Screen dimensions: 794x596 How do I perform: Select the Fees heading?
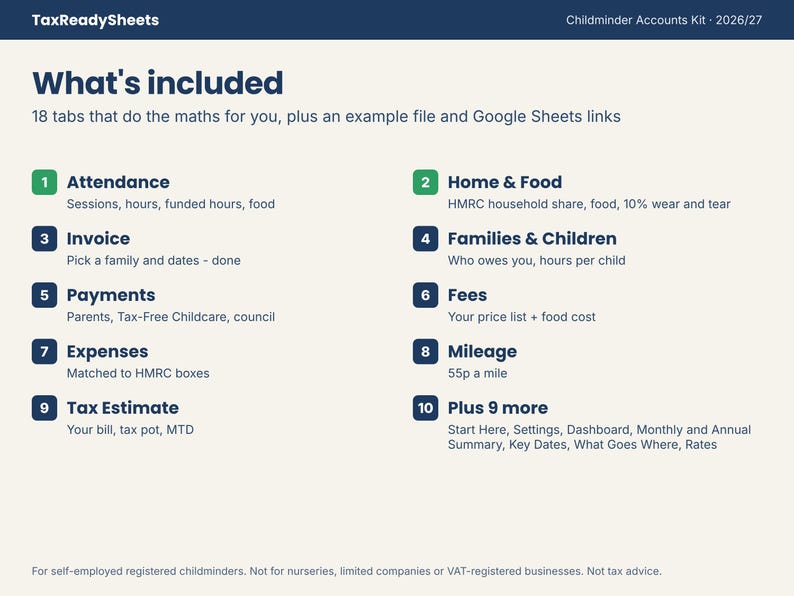[x=467, y=295]
